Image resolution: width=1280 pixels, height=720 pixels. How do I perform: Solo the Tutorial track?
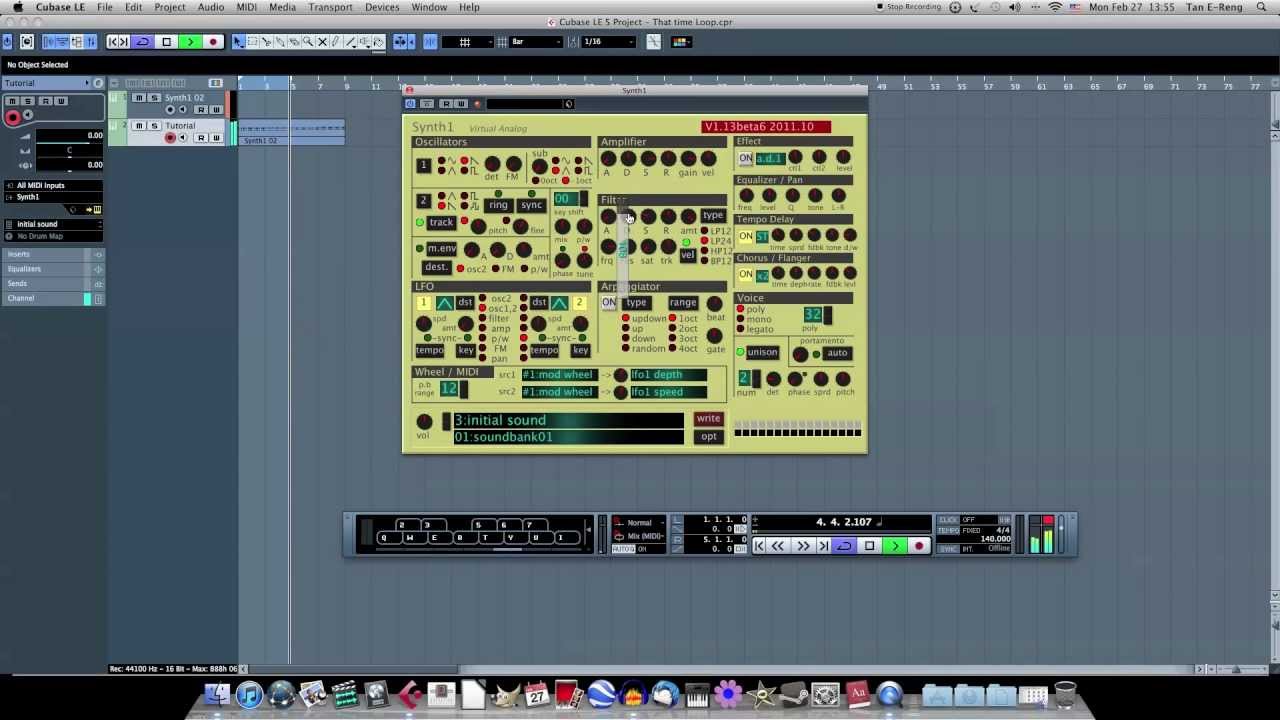tap(153, 126)
